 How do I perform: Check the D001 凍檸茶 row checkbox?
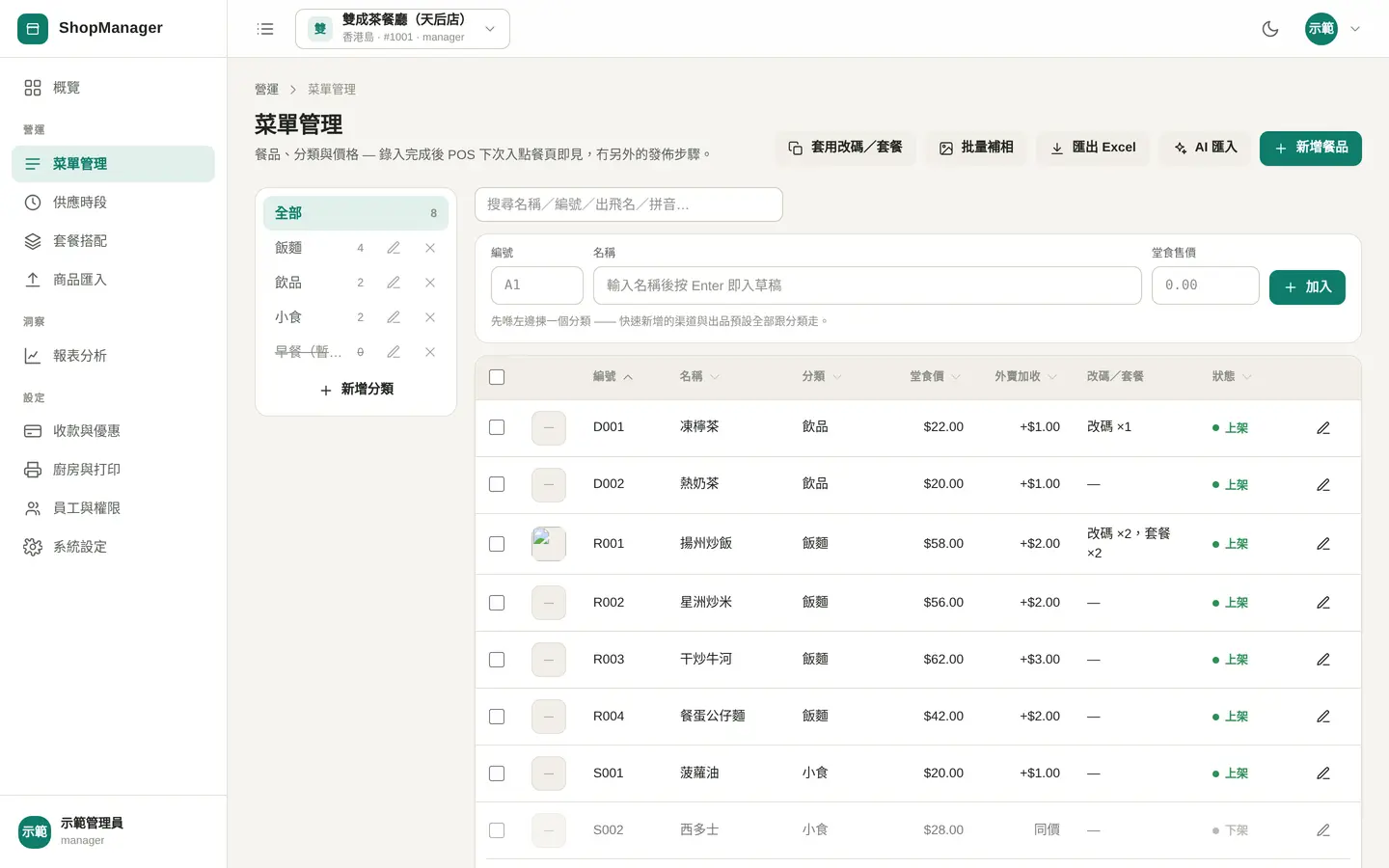tap(497, 427)
